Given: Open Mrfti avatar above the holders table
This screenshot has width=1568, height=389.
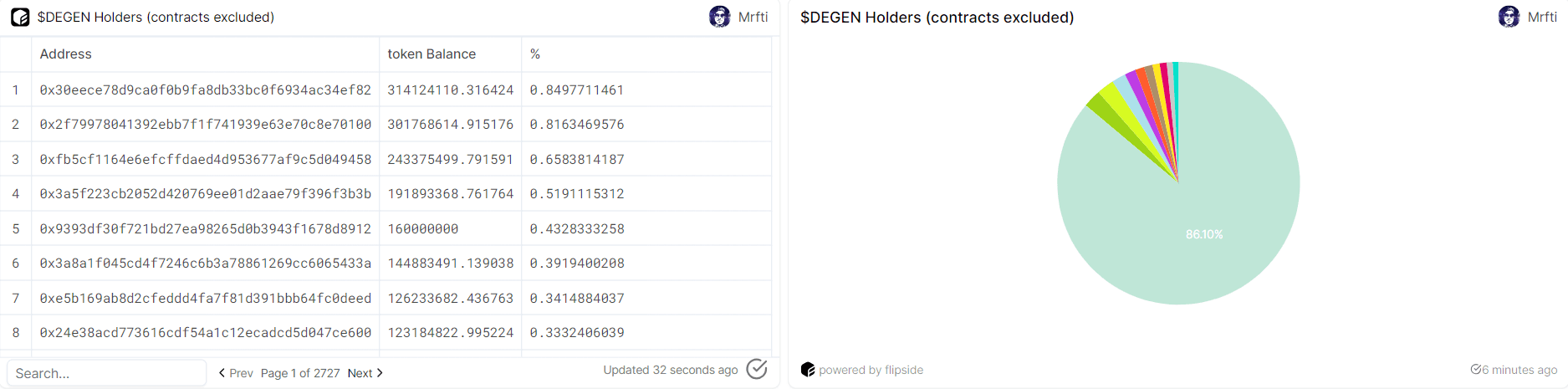Looking at the screenshot, I should point(719,17).
